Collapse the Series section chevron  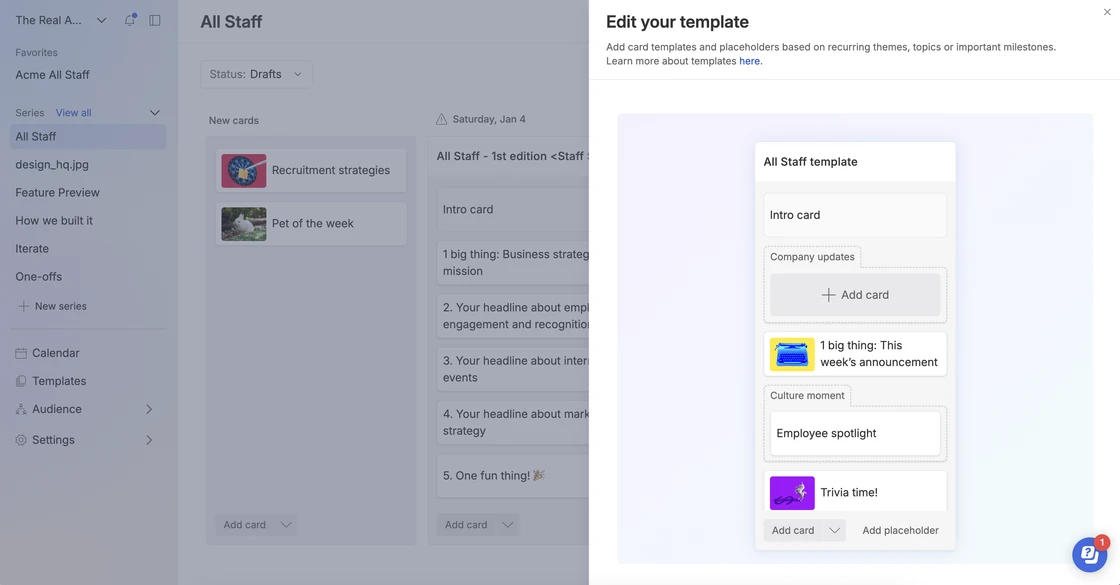[154, 113]
